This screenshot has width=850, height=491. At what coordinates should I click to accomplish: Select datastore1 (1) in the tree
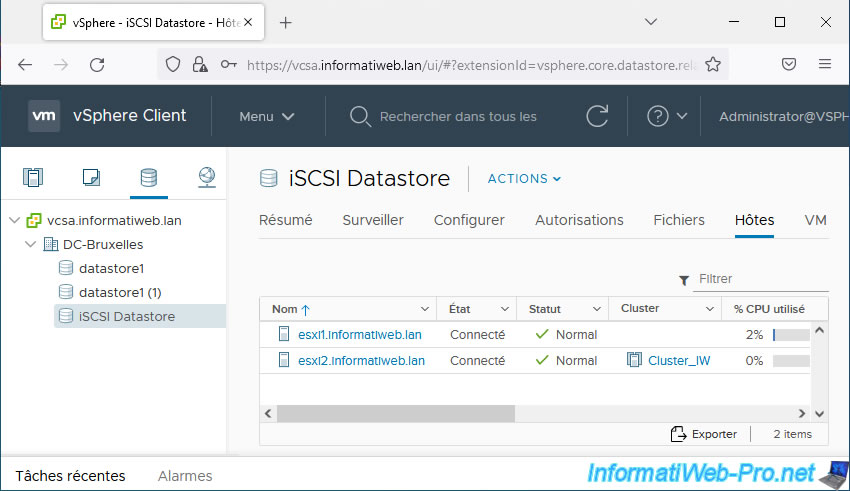[x=120, y=292]
